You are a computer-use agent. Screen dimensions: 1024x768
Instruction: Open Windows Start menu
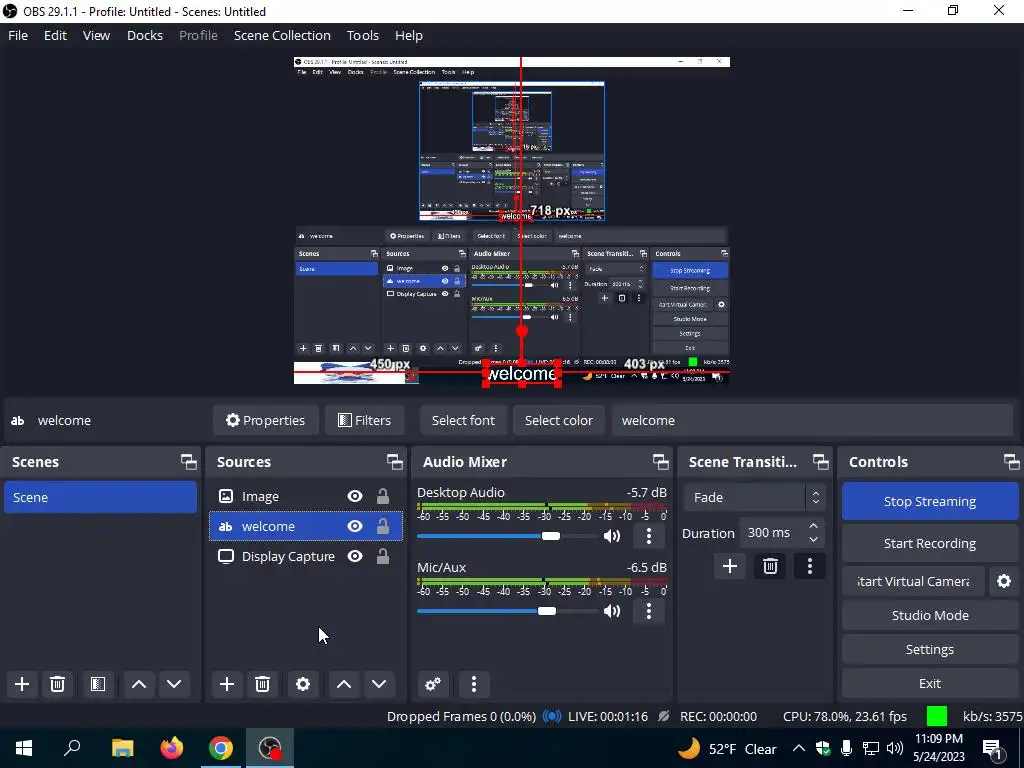[x=24, y=748]
